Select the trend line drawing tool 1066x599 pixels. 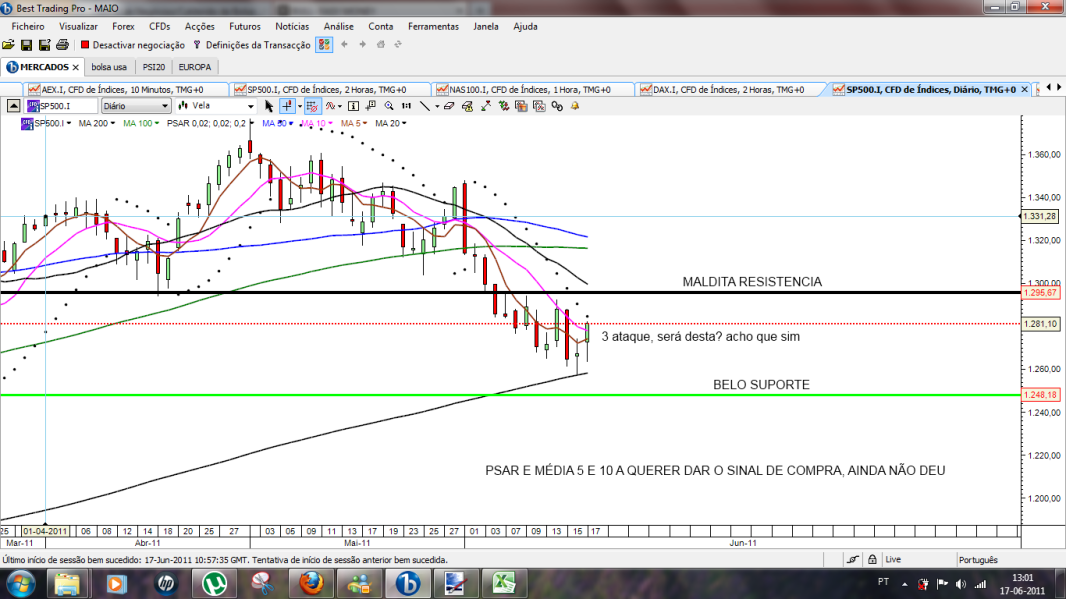click(425, 105)
